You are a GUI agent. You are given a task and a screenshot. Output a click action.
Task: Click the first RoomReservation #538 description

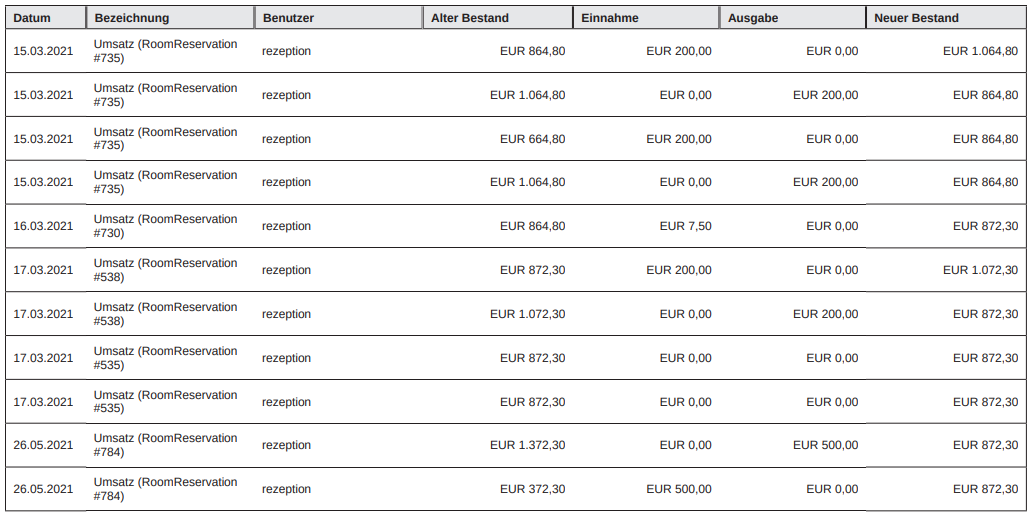(x=165, y=270)
